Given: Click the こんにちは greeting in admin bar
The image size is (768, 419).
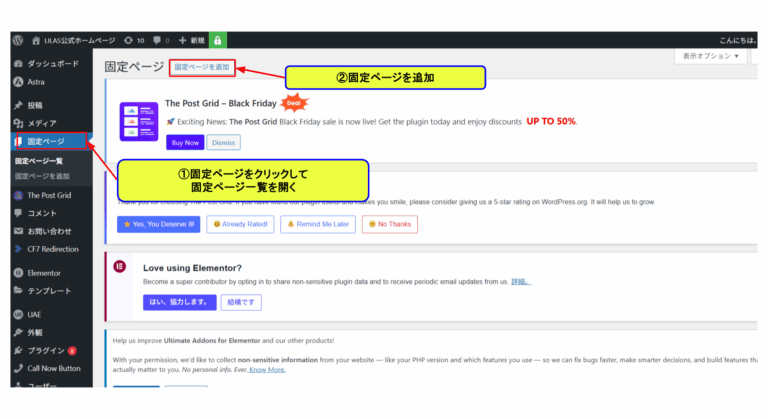Looking at the screenshot, I should coord(738,40).
